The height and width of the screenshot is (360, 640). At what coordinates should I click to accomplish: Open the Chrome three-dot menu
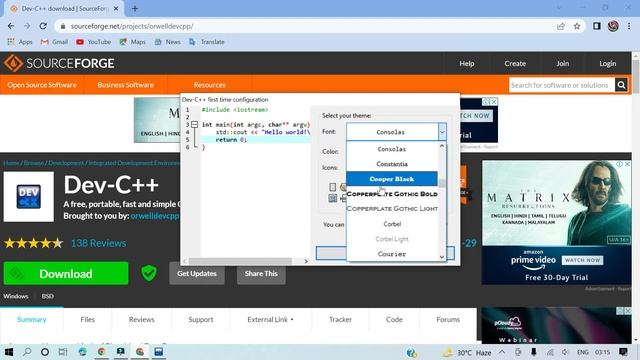coord(629,26)
